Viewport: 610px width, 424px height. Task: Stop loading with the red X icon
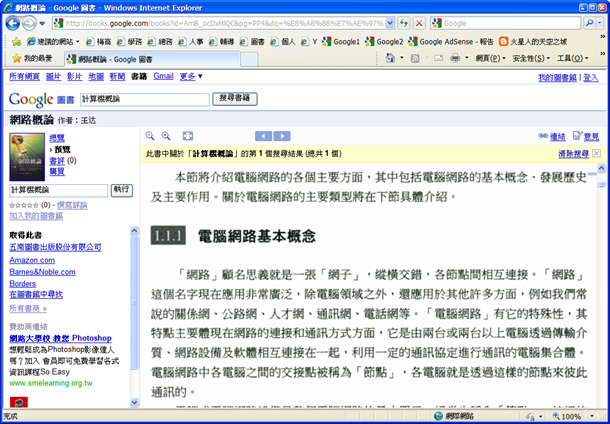(419, 23)
